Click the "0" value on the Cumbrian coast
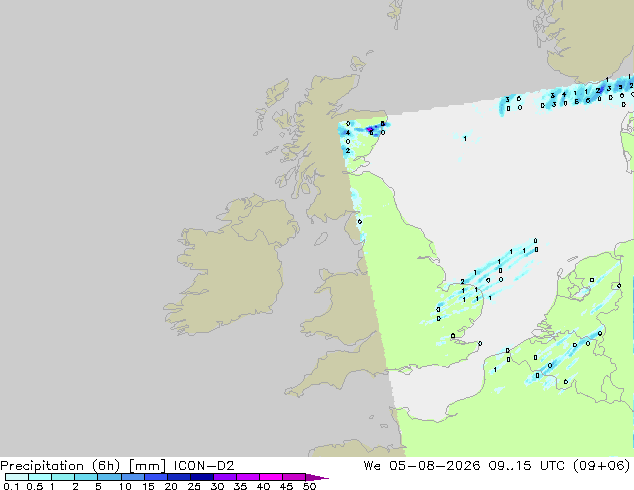 [360, 222]
